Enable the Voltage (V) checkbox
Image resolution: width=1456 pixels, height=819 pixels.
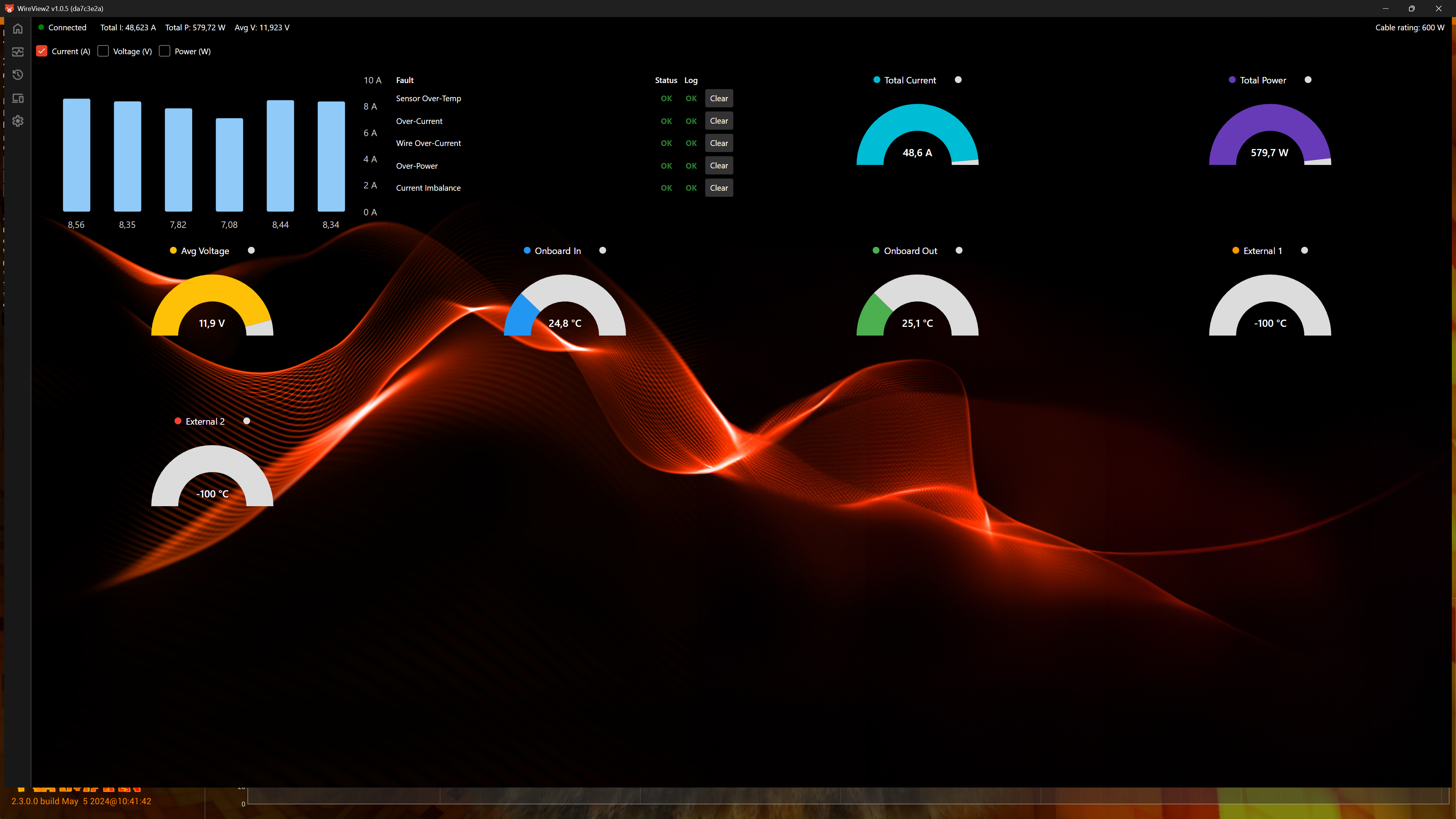point(103,51)
